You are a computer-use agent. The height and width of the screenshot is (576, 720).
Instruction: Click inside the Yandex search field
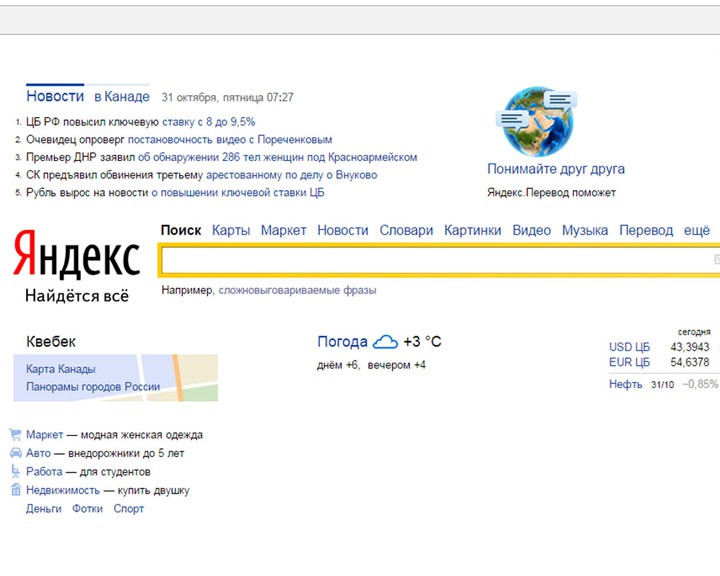430,260
